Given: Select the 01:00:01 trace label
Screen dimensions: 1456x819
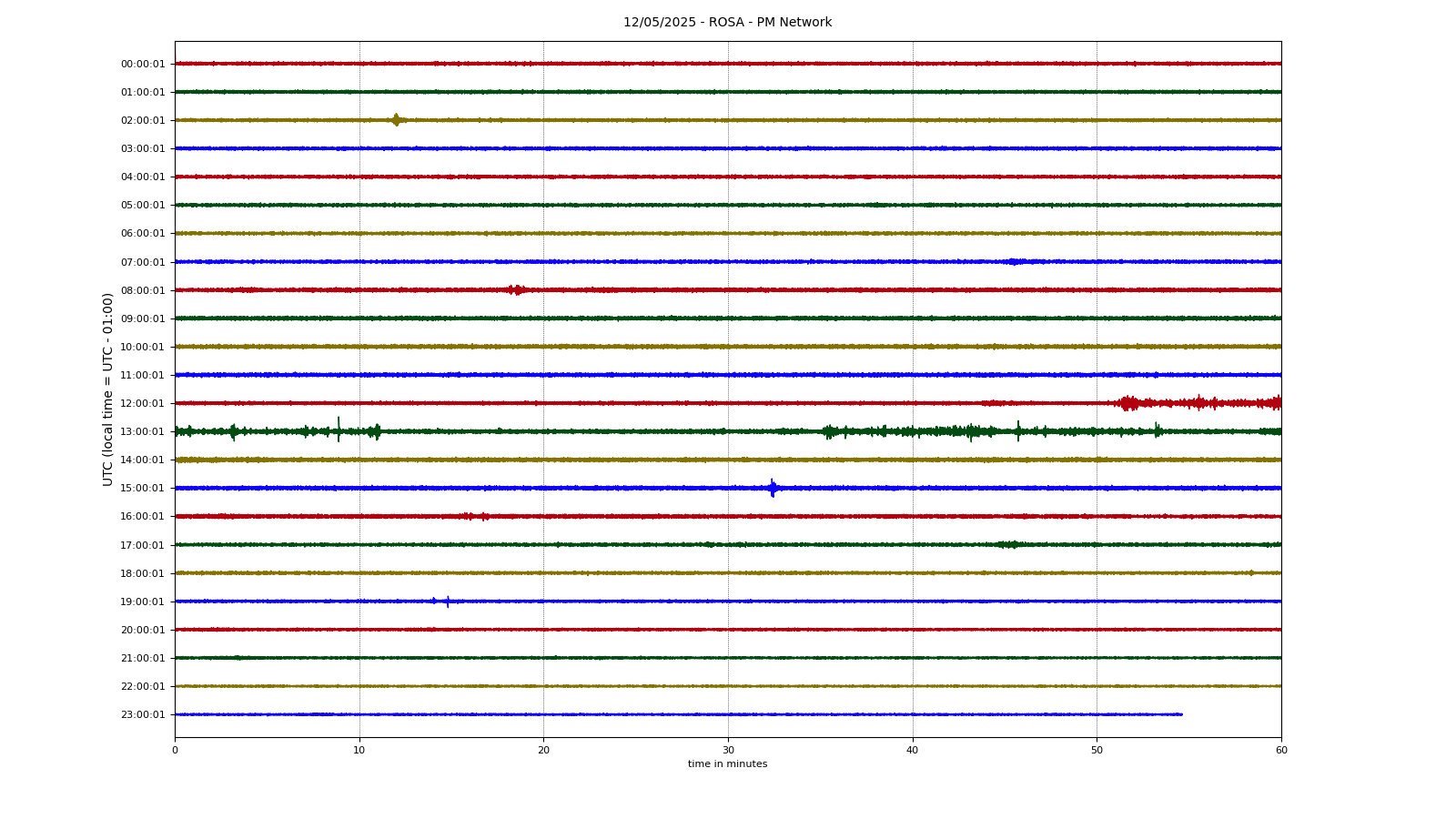Looking at the screenshot, I should [x=143, y=92].
